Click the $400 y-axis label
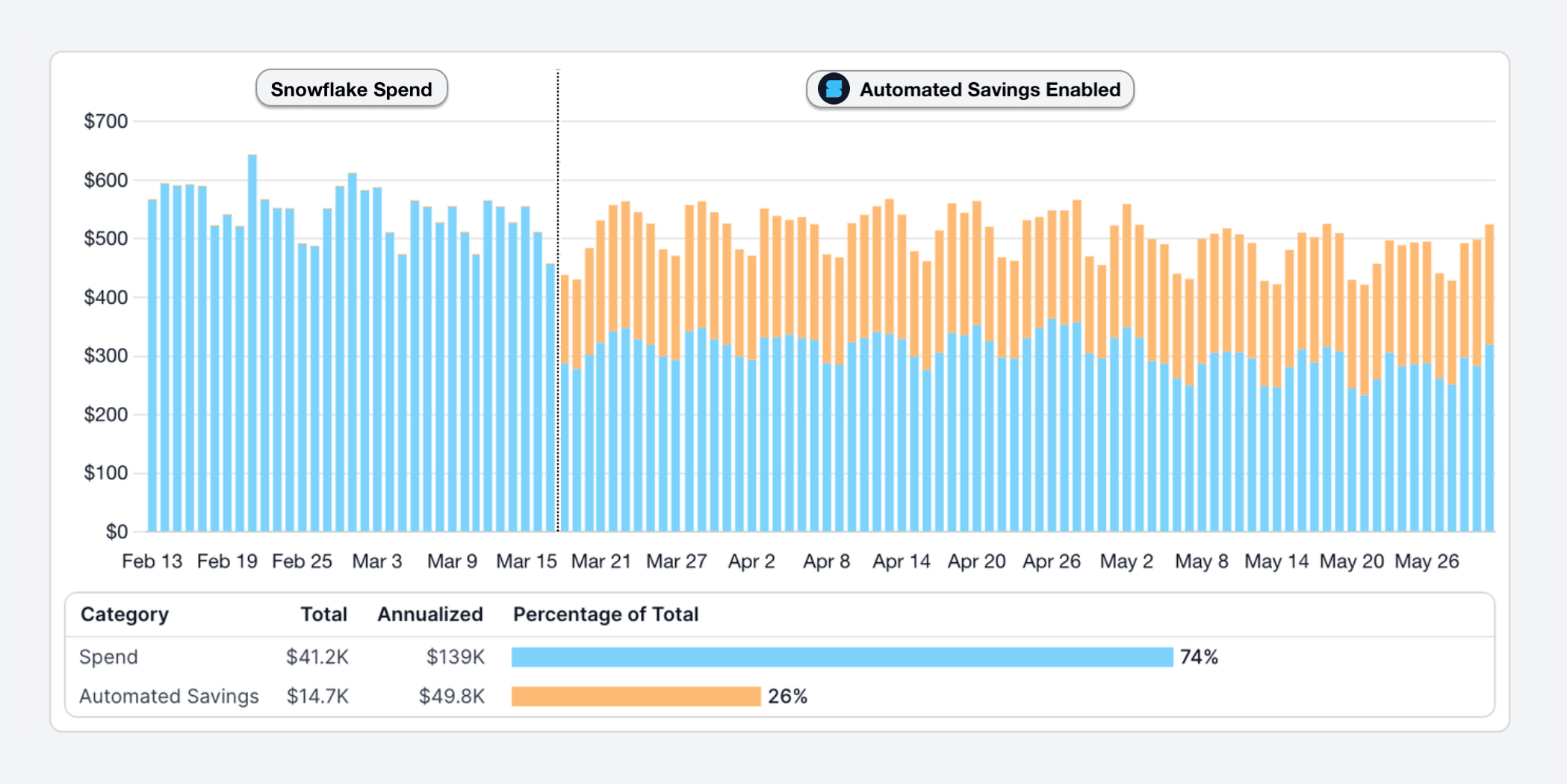Viewport: 1567px width, 784px height. pyautogui.click(x=106, y=297)
